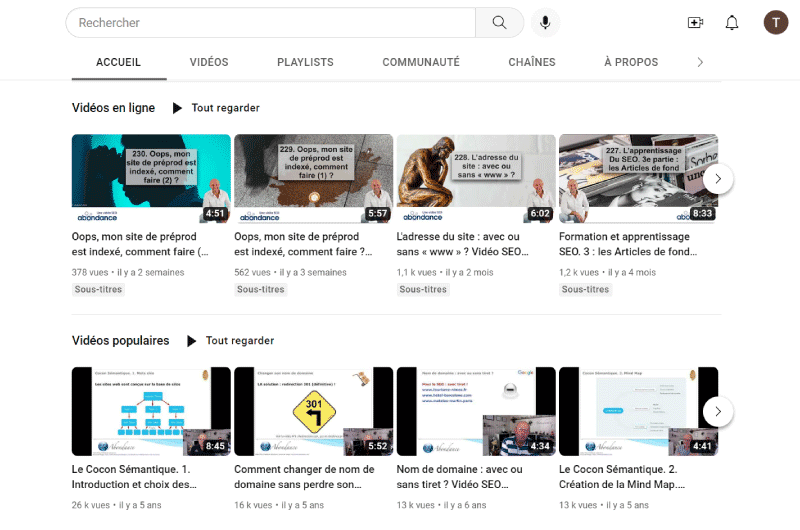Advance the Vidéos populaires carousel arrow
The height and width of the screenshot is (530, 800).
tap(718, 411)
